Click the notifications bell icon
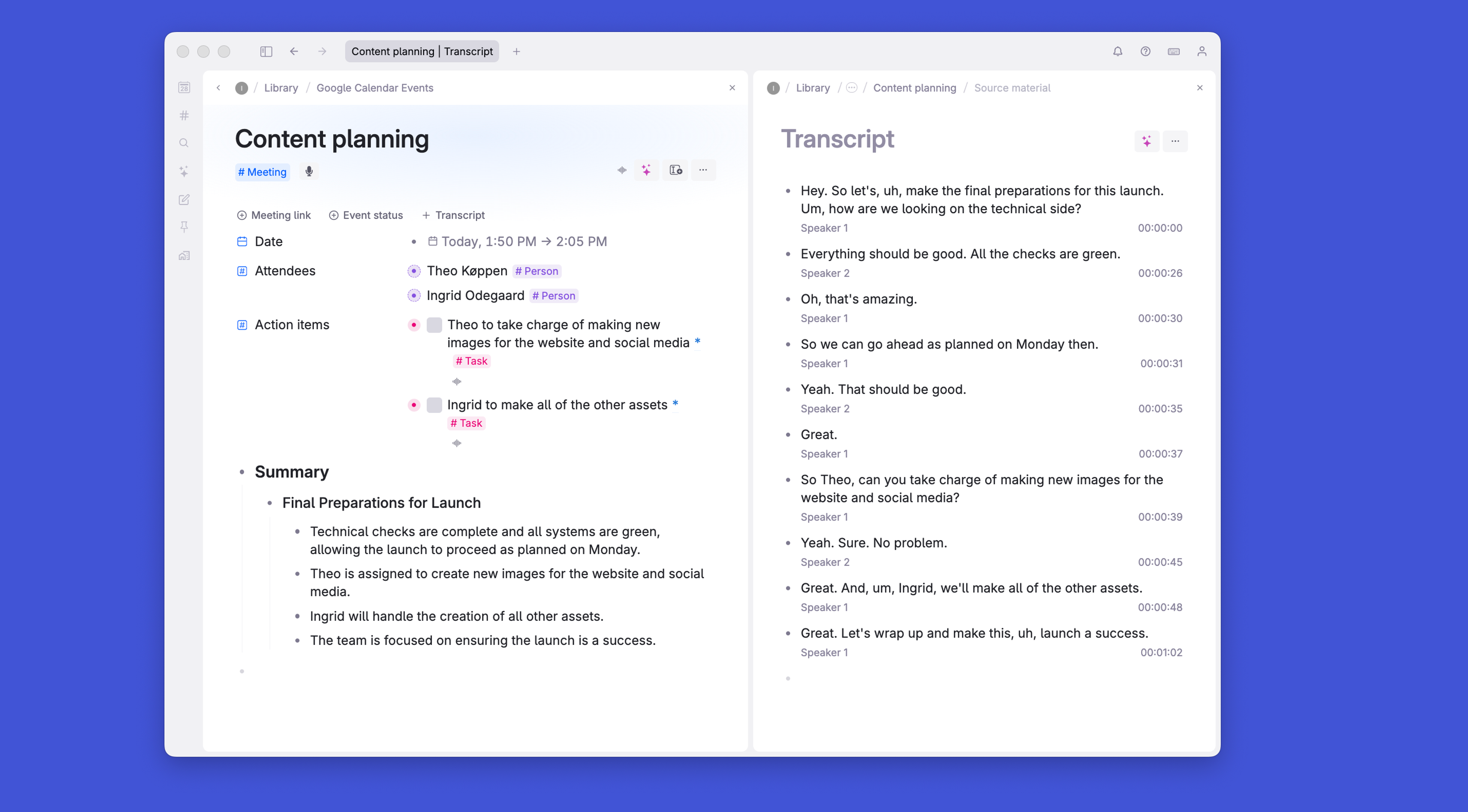The width and height of the screenshot is (1468, 812). coord(1117,51)
